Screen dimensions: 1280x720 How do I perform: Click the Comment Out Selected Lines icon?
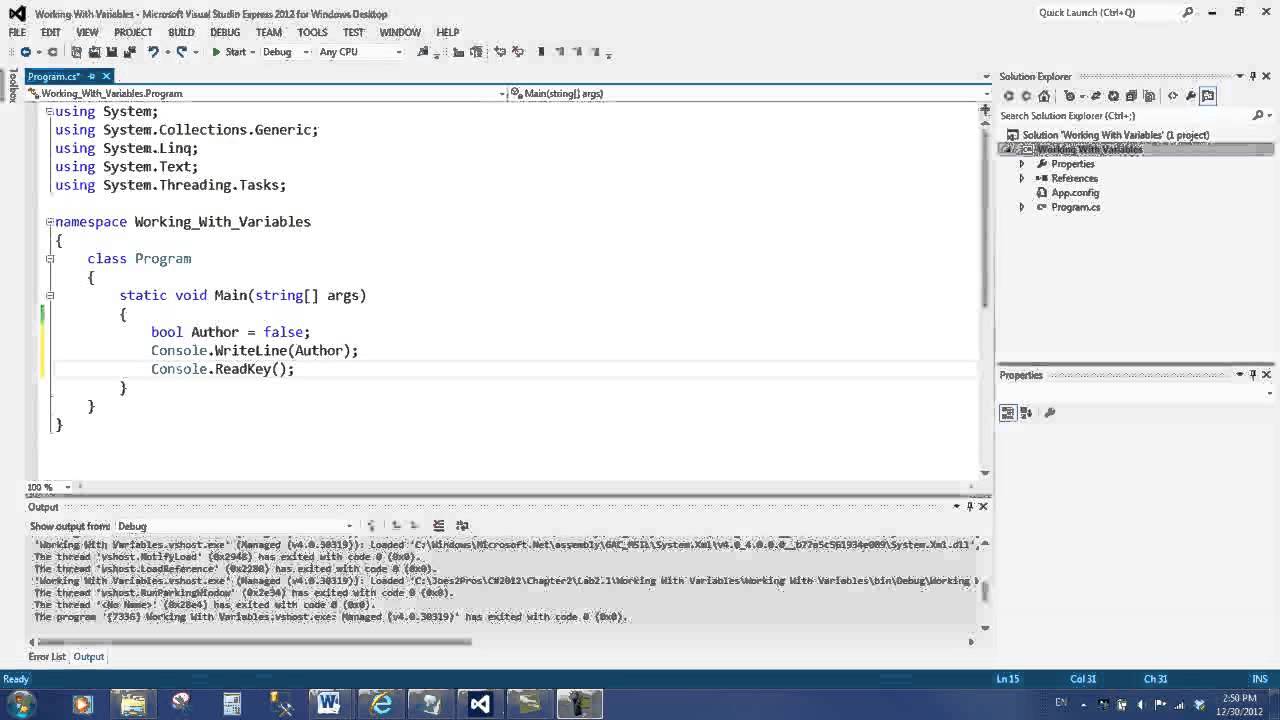(x=500, y=52)
